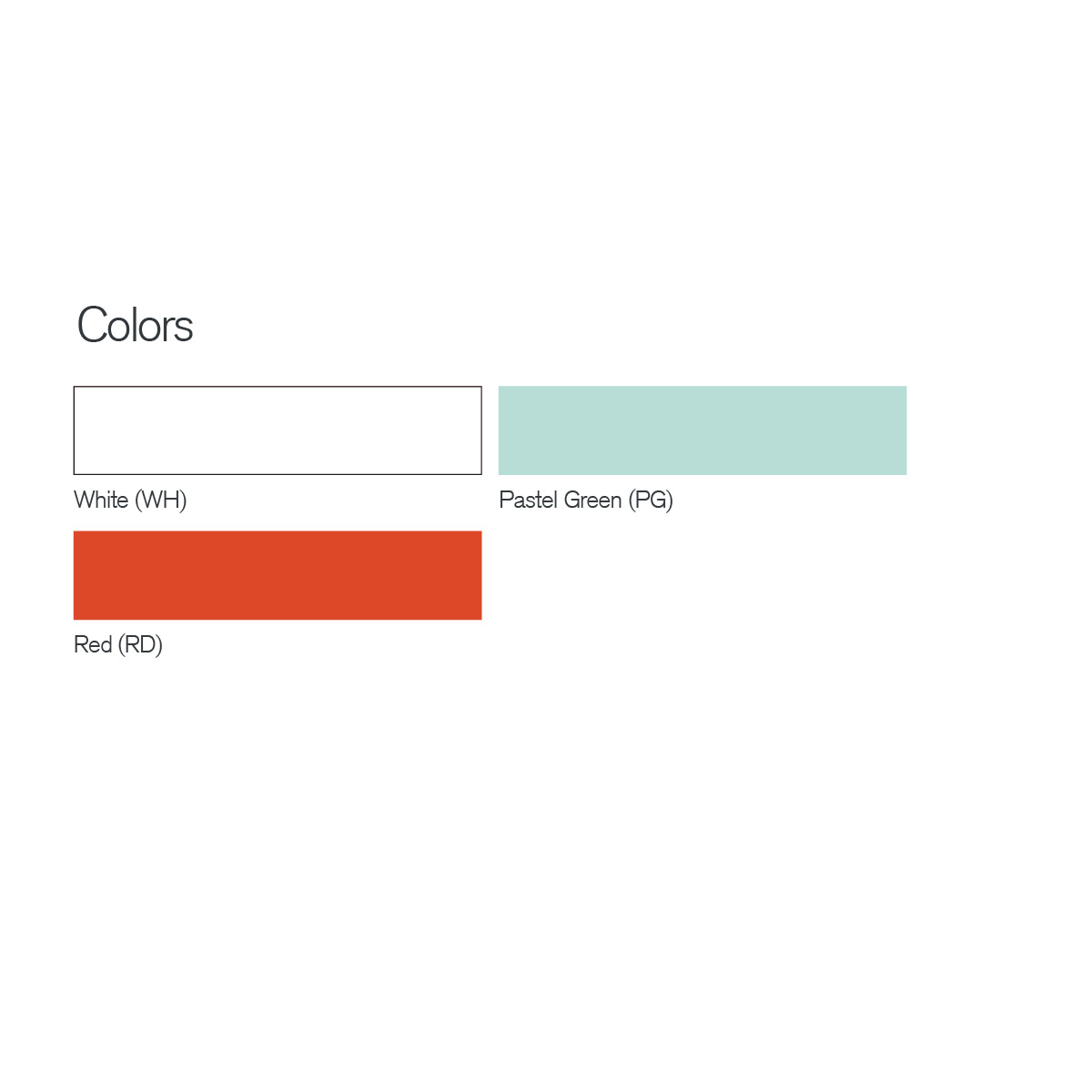Click the "Pastel Green (PG)" label
The image size is (1092, 1092).
click(x=586, y=500)
